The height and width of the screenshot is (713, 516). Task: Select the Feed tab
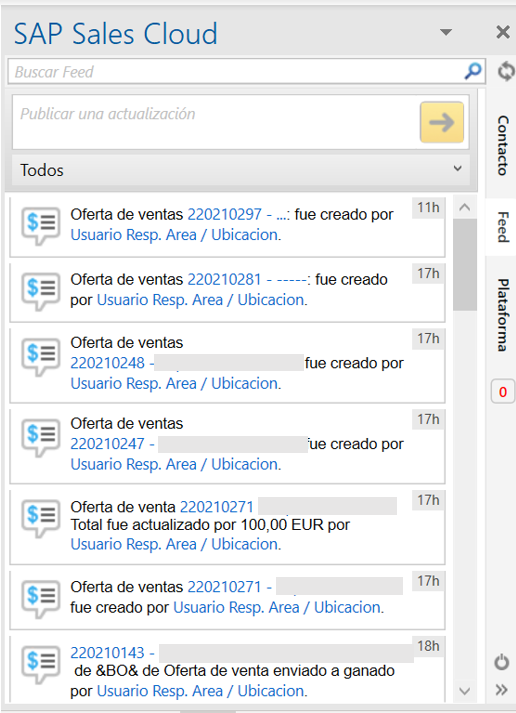[502, 227]
